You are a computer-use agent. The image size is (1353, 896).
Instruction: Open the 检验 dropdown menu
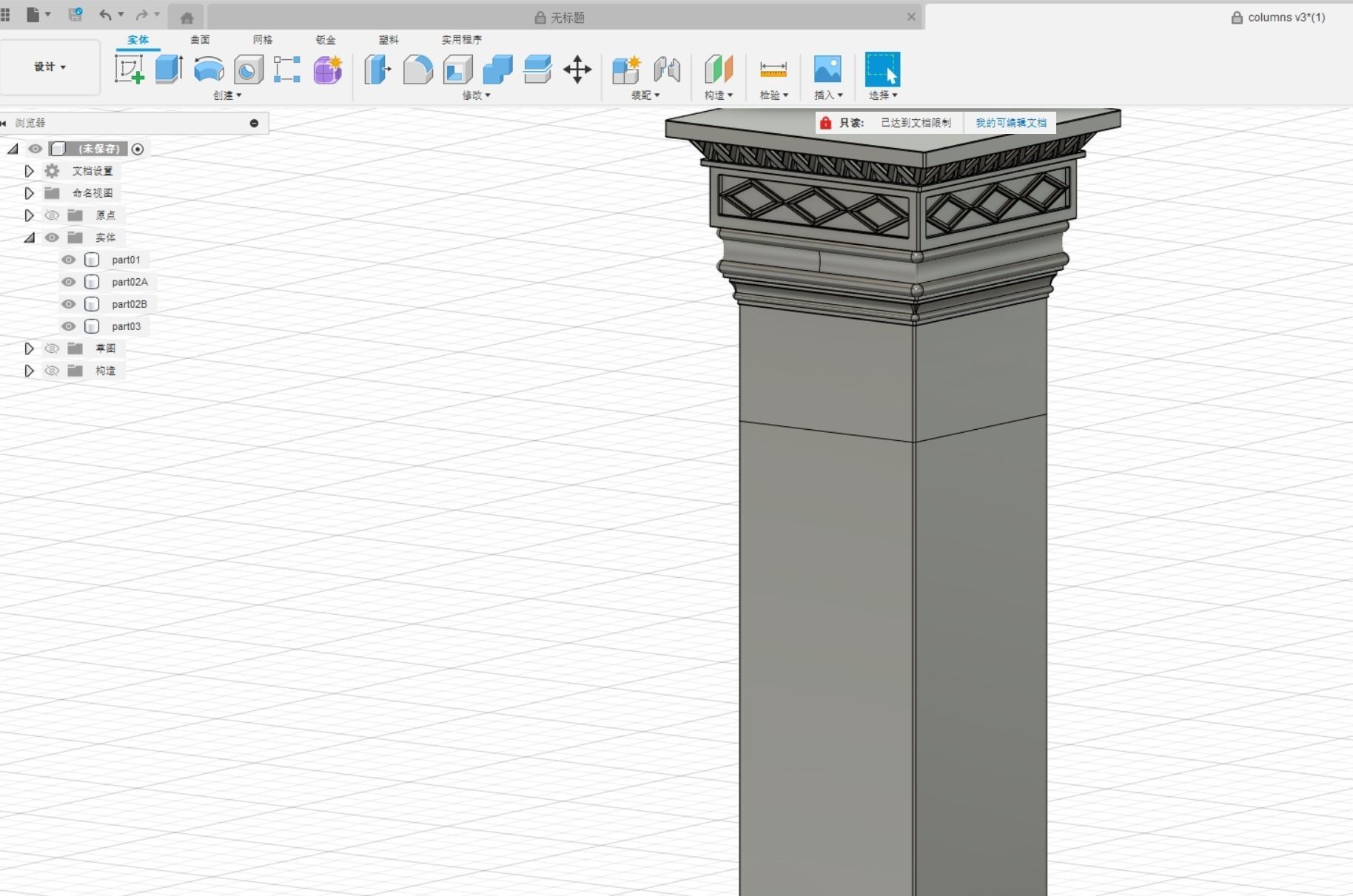[x=773, y=95]
